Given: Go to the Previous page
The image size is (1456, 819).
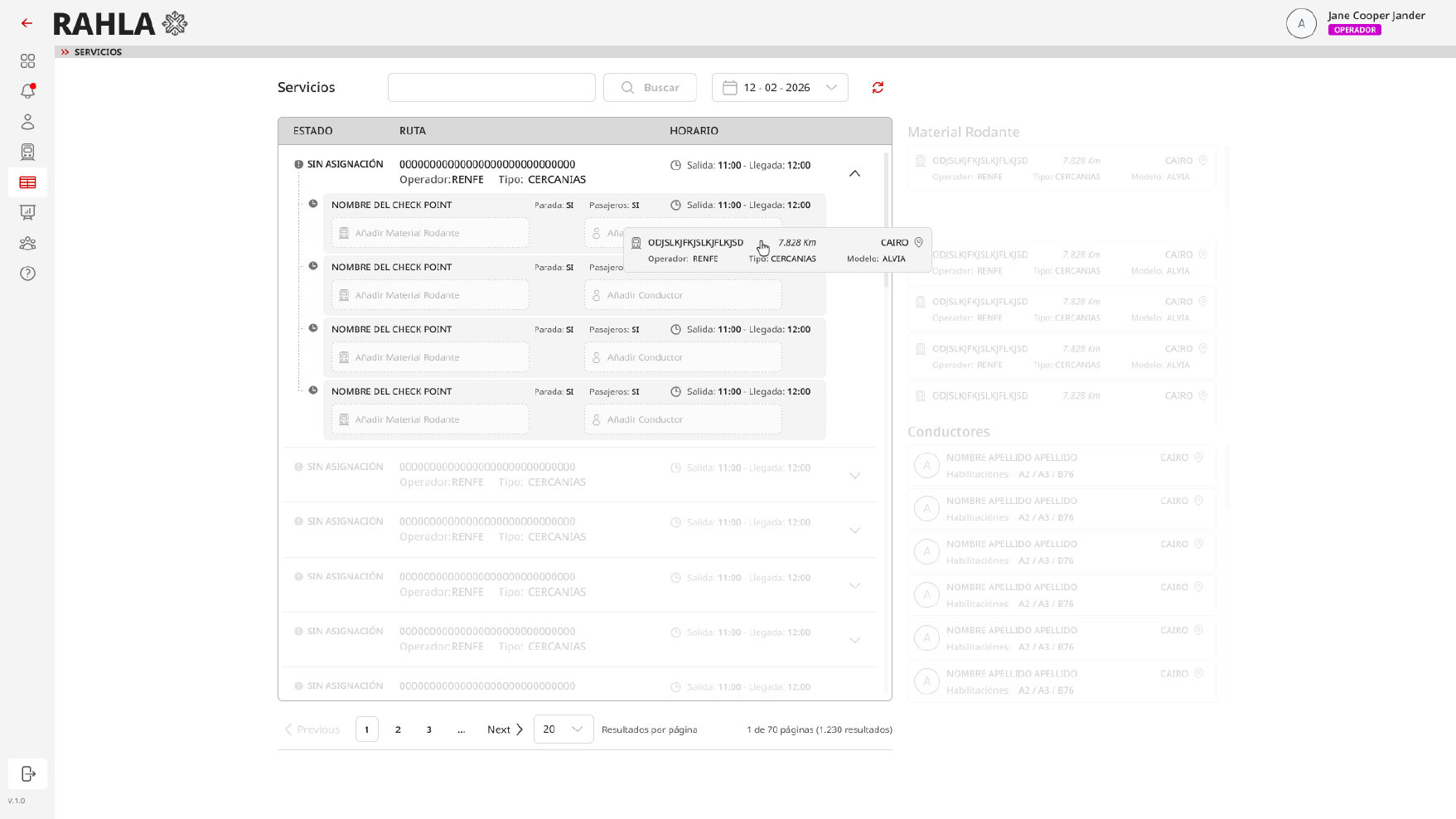Looking at the screenshot, I should (x=312, y=729).
